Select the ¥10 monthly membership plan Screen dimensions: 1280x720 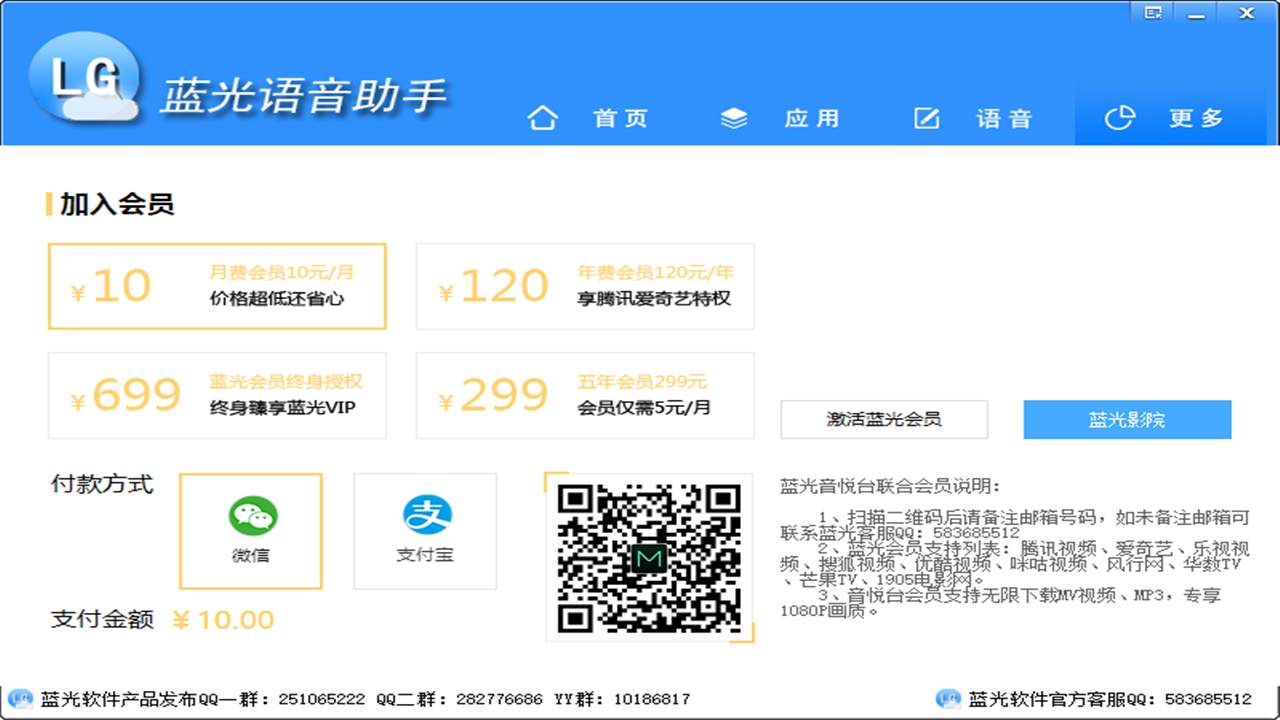[216, 286]
